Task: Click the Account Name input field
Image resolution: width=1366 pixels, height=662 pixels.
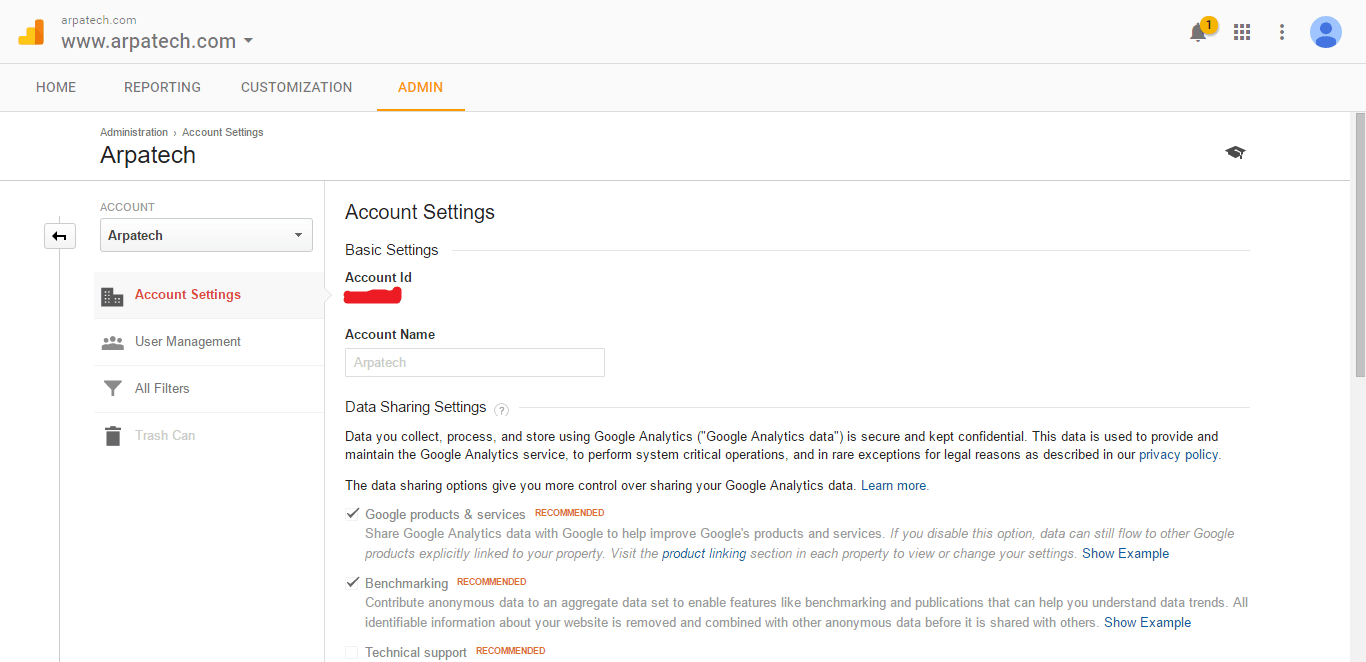Action: click(475, 362)
